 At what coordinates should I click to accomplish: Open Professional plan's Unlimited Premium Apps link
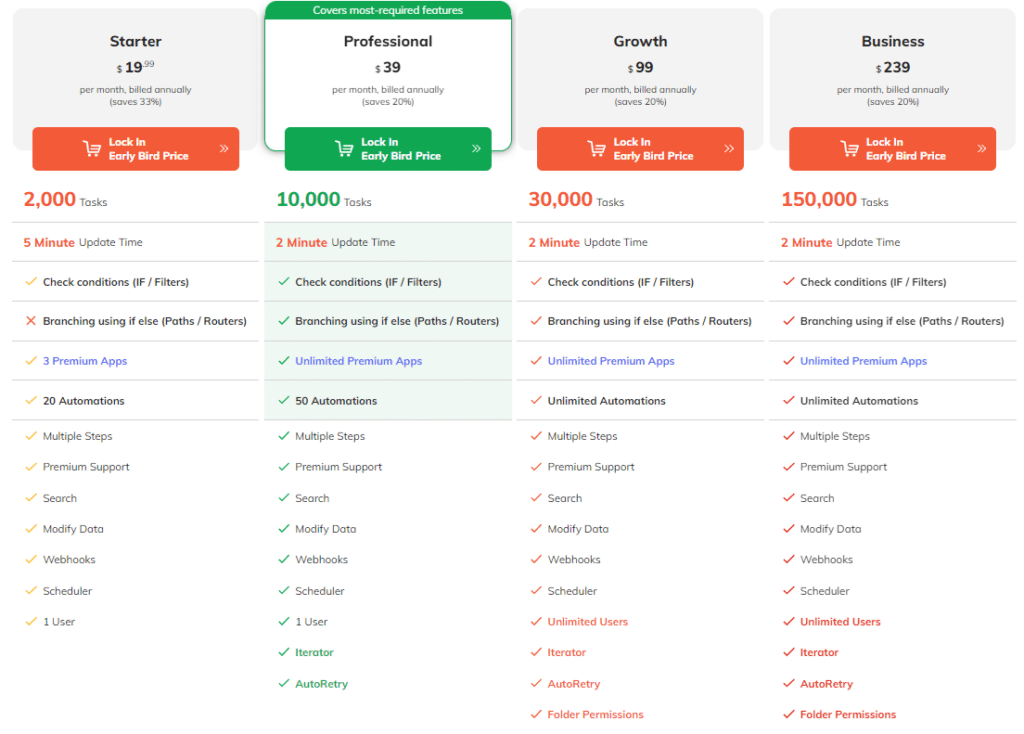[x=358, y=361]
